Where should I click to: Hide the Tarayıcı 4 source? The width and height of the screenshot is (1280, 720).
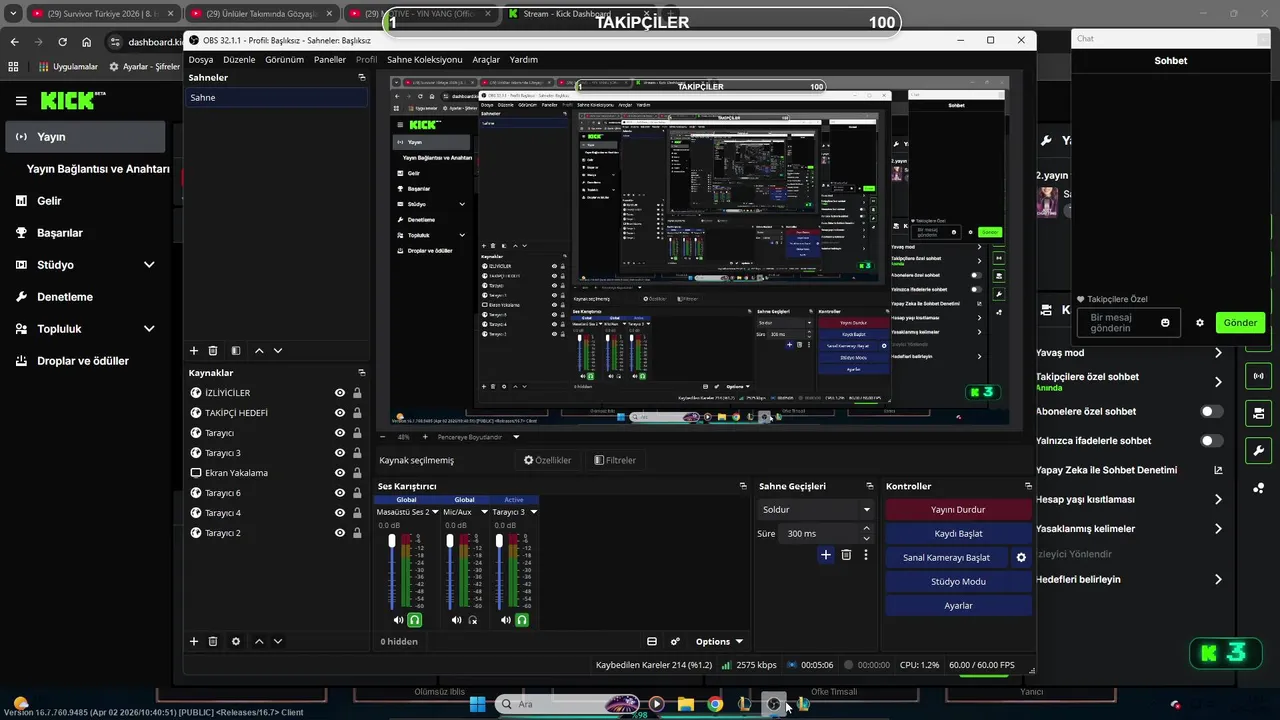pyautogui.click(x=340, y=513)
